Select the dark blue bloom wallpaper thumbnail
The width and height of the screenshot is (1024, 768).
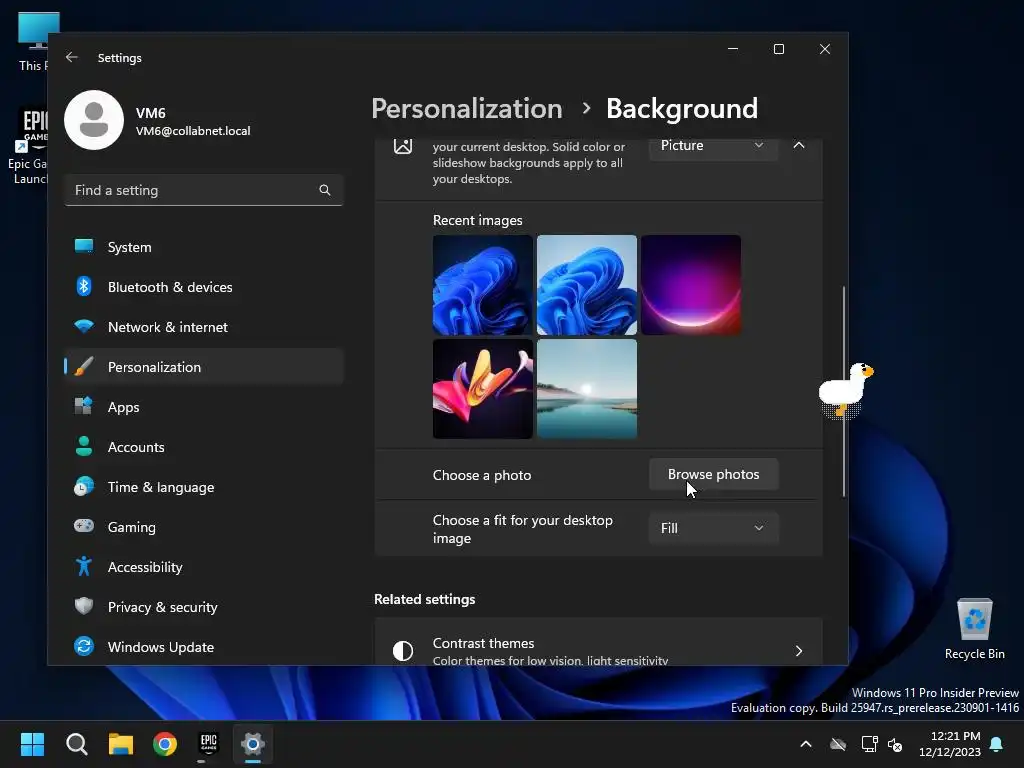click(x=483, y=285)
